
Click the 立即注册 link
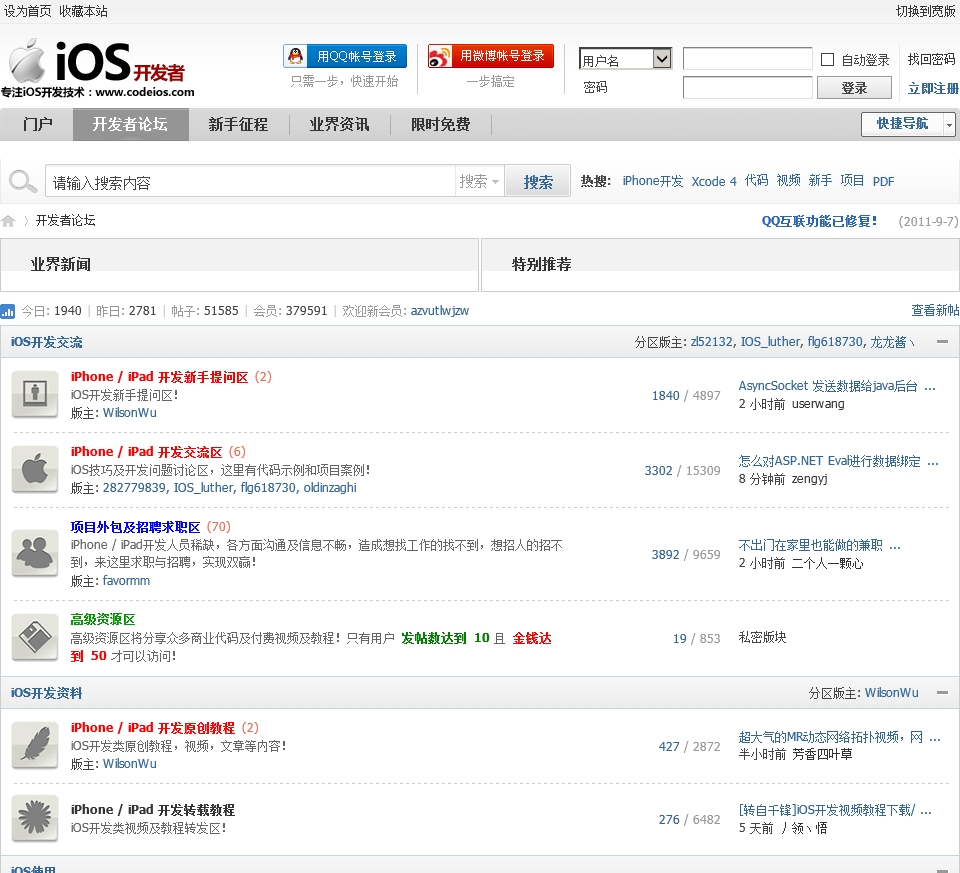(x=932, y=88)
